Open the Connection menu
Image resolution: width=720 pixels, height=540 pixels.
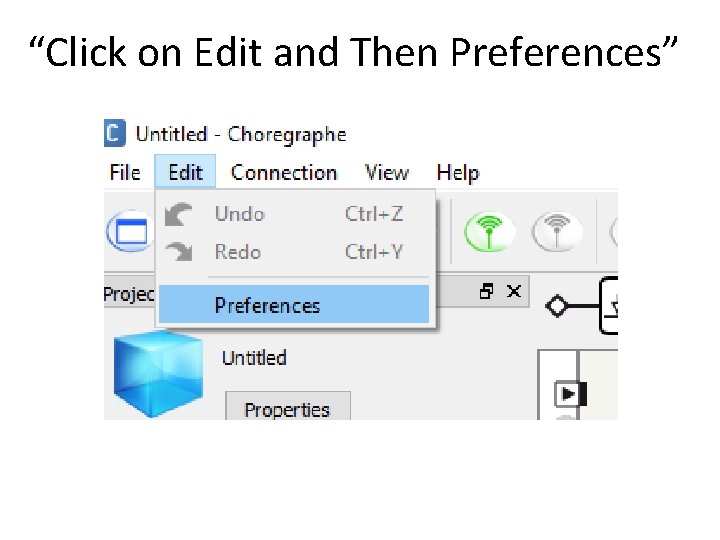coord(284,173)
